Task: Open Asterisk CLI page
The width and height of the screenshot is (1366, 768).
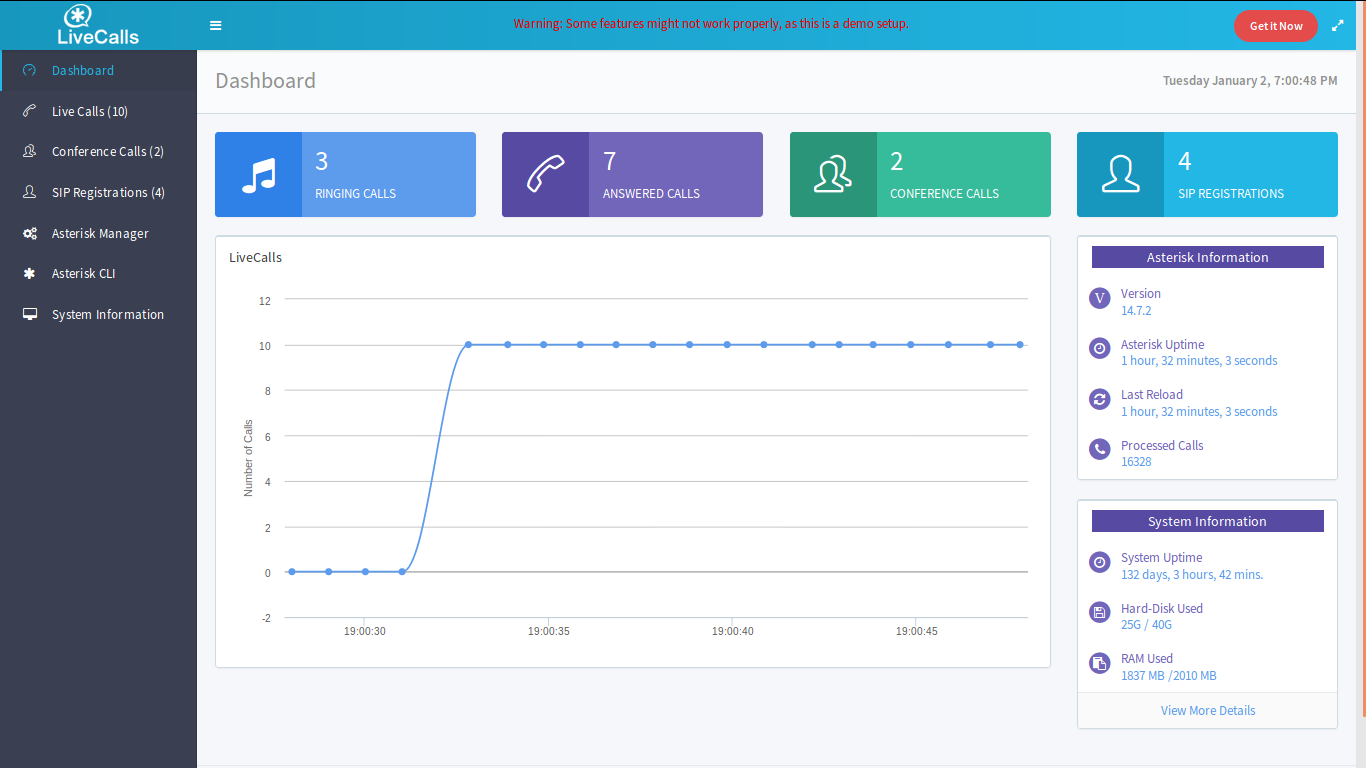Action: point(99,273)
